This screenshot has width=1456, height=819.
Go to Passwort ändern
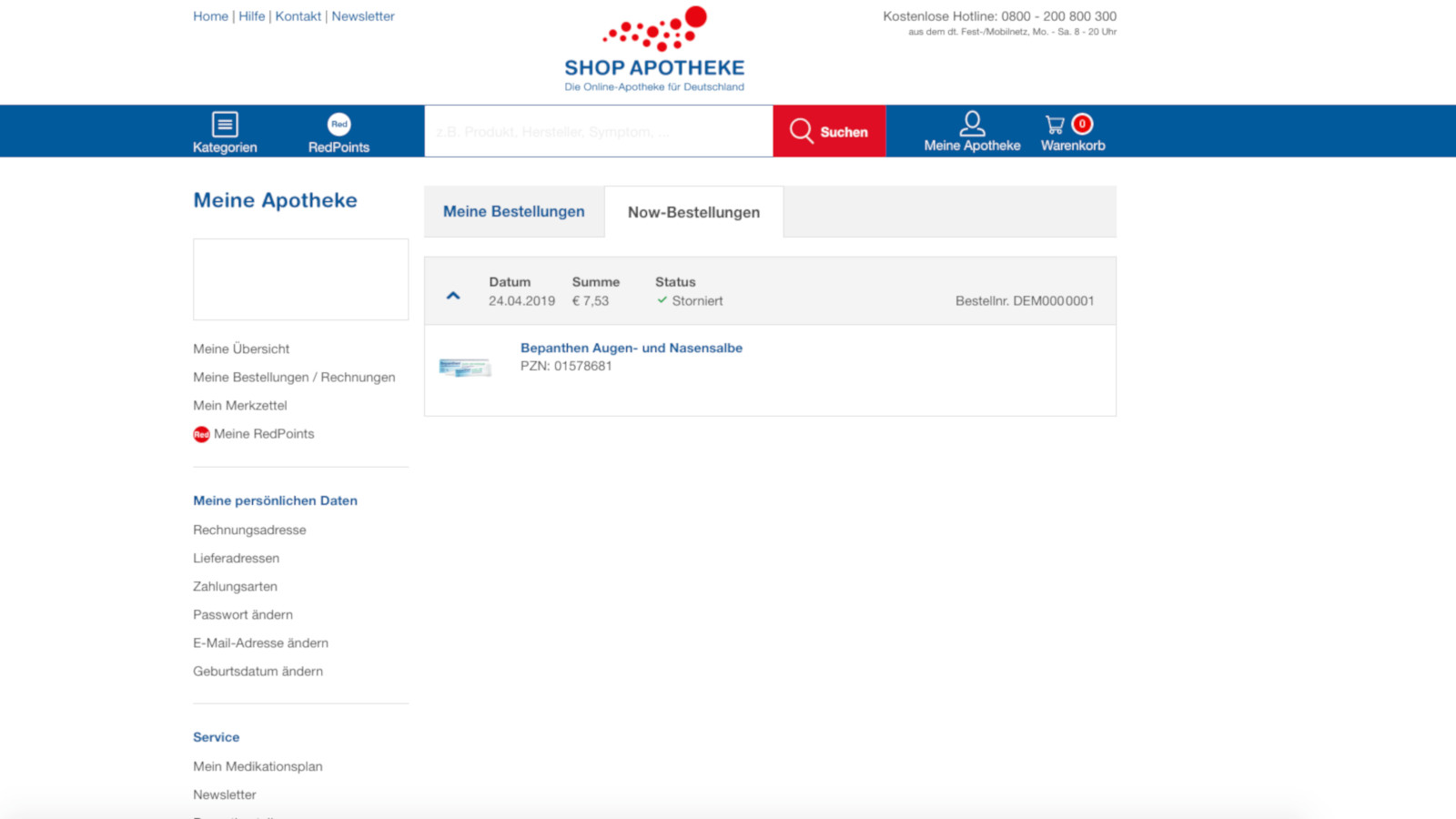pyautogui.click(x=243, y=615)
